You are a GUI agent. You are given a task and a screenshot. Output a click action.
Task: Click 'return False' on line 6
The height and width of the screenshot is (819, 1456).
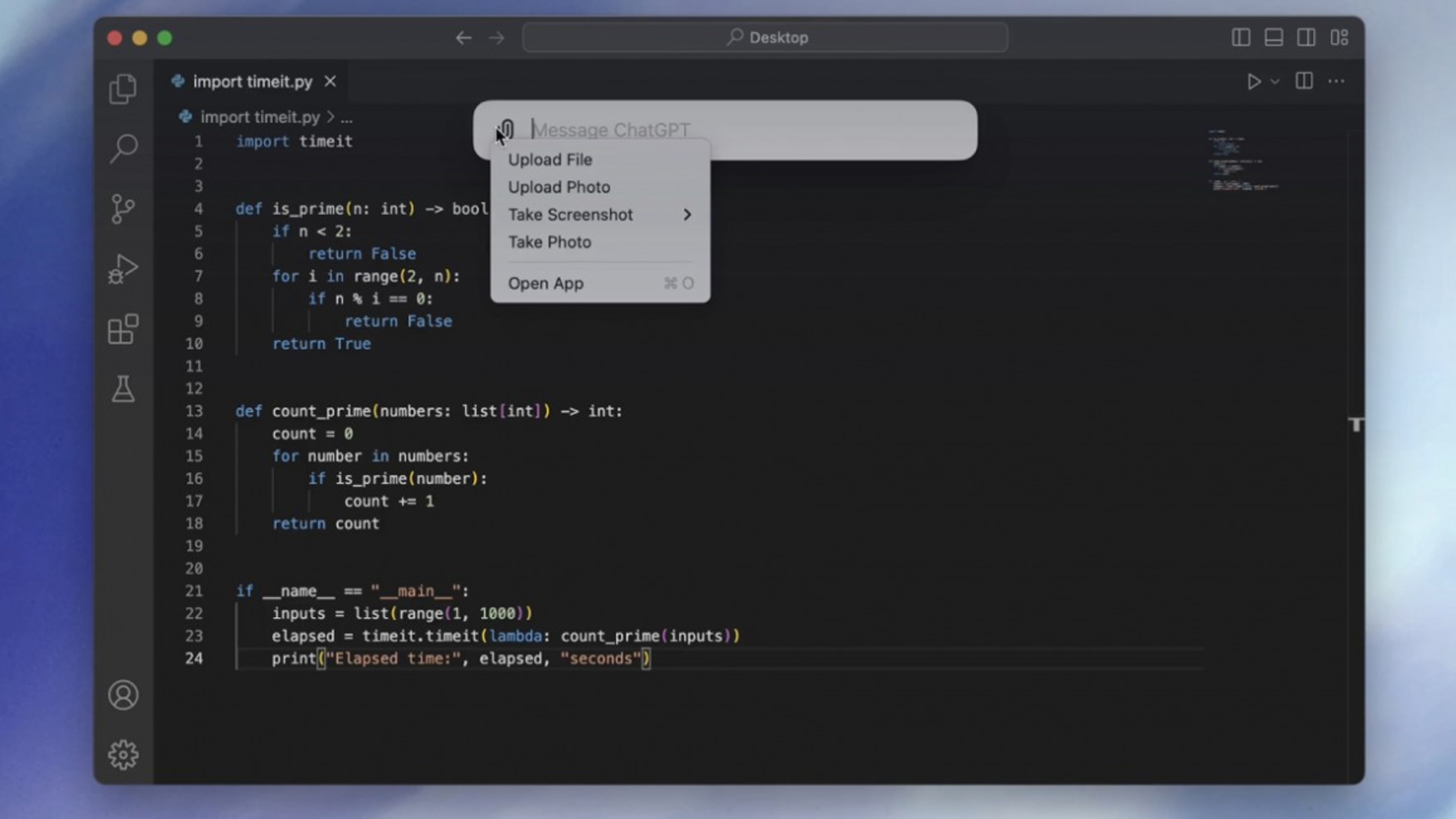point(361,254)
